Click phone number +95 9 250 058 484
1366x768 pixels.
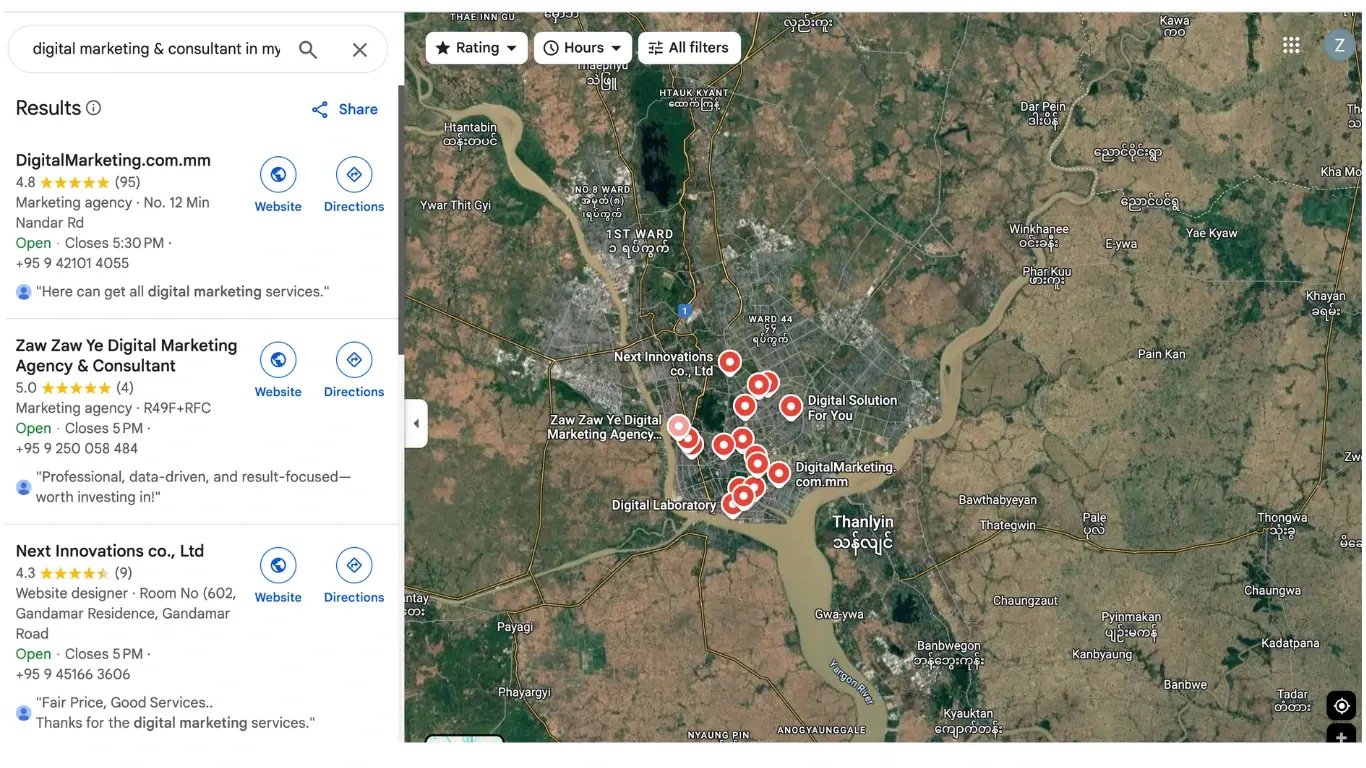tap(77, 448)
